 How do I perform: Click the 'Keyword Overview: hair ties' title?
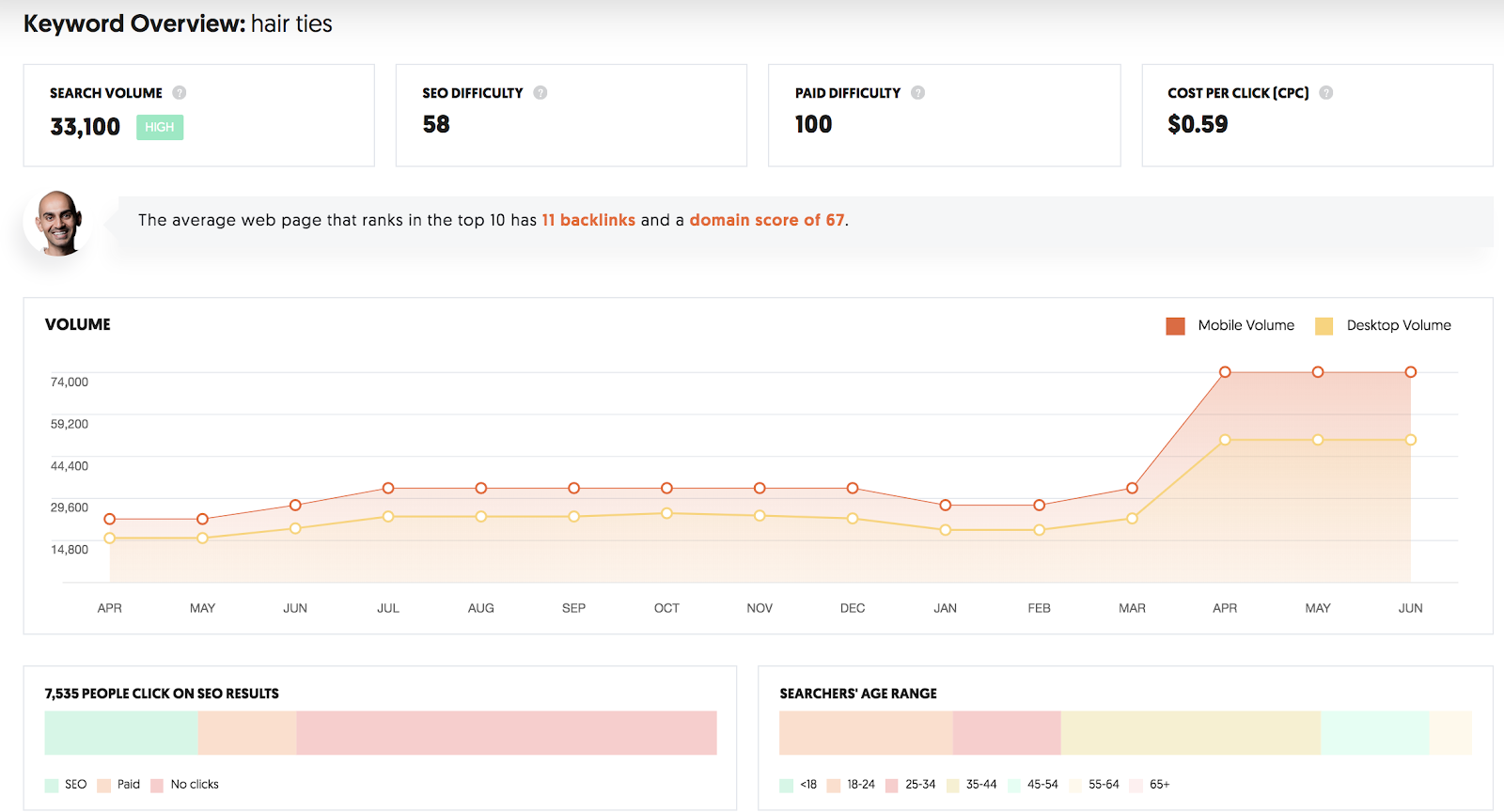178,23
